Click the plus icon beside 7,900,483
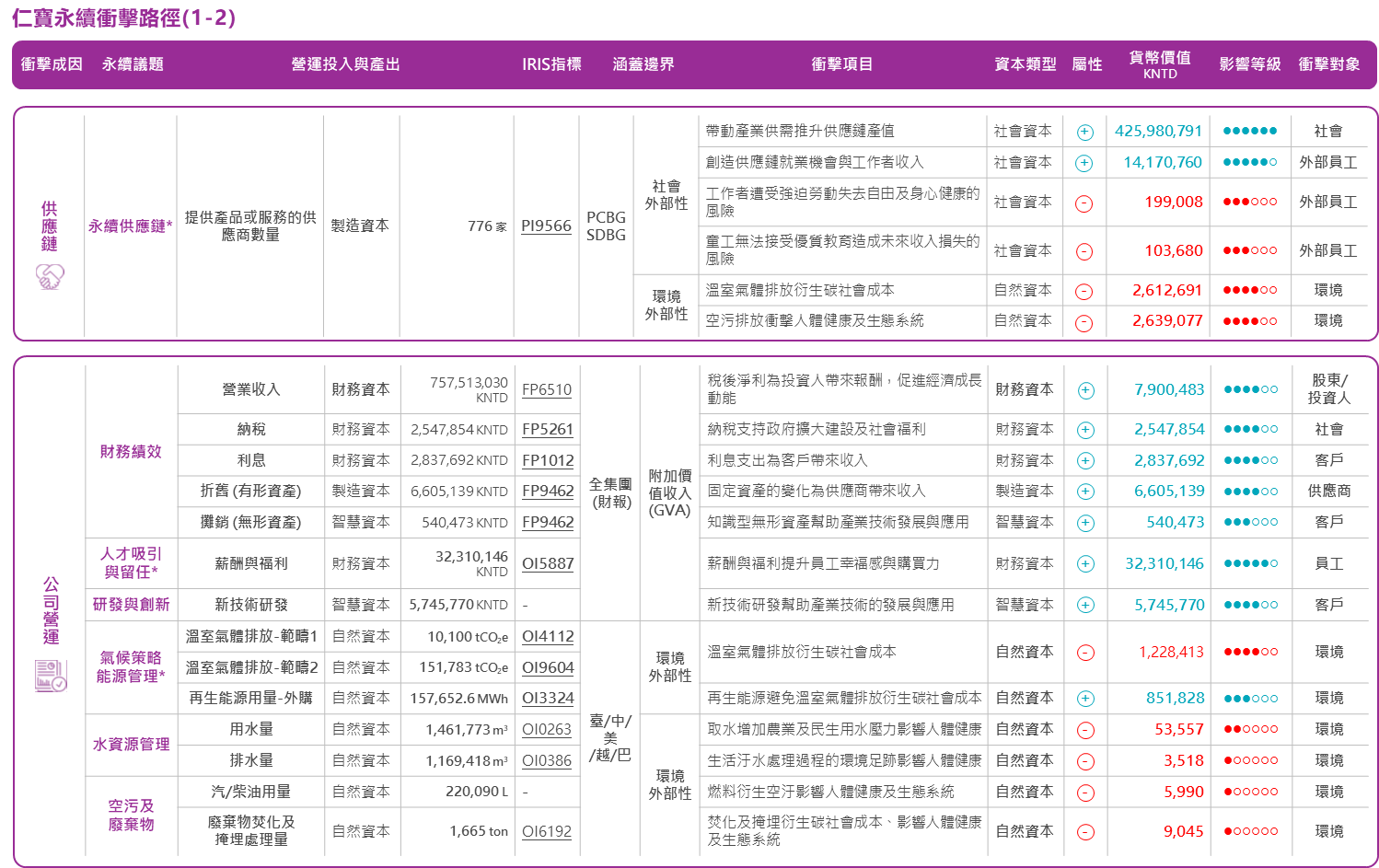The image size is (1379, 868). (x=1086, y=390)
